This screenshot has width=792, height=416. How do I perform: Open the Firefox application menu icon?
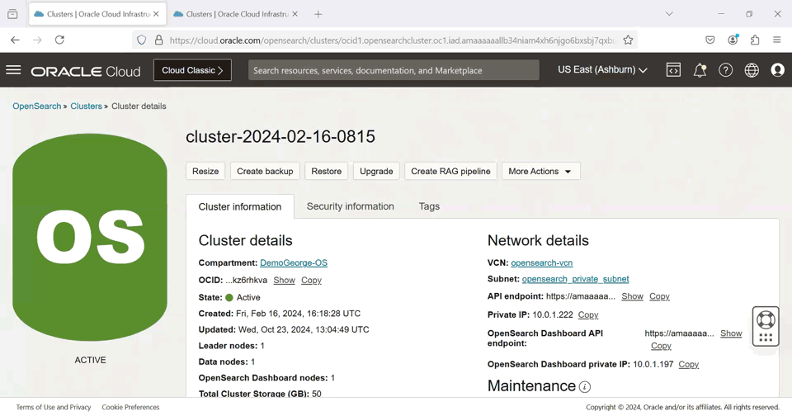777,40
